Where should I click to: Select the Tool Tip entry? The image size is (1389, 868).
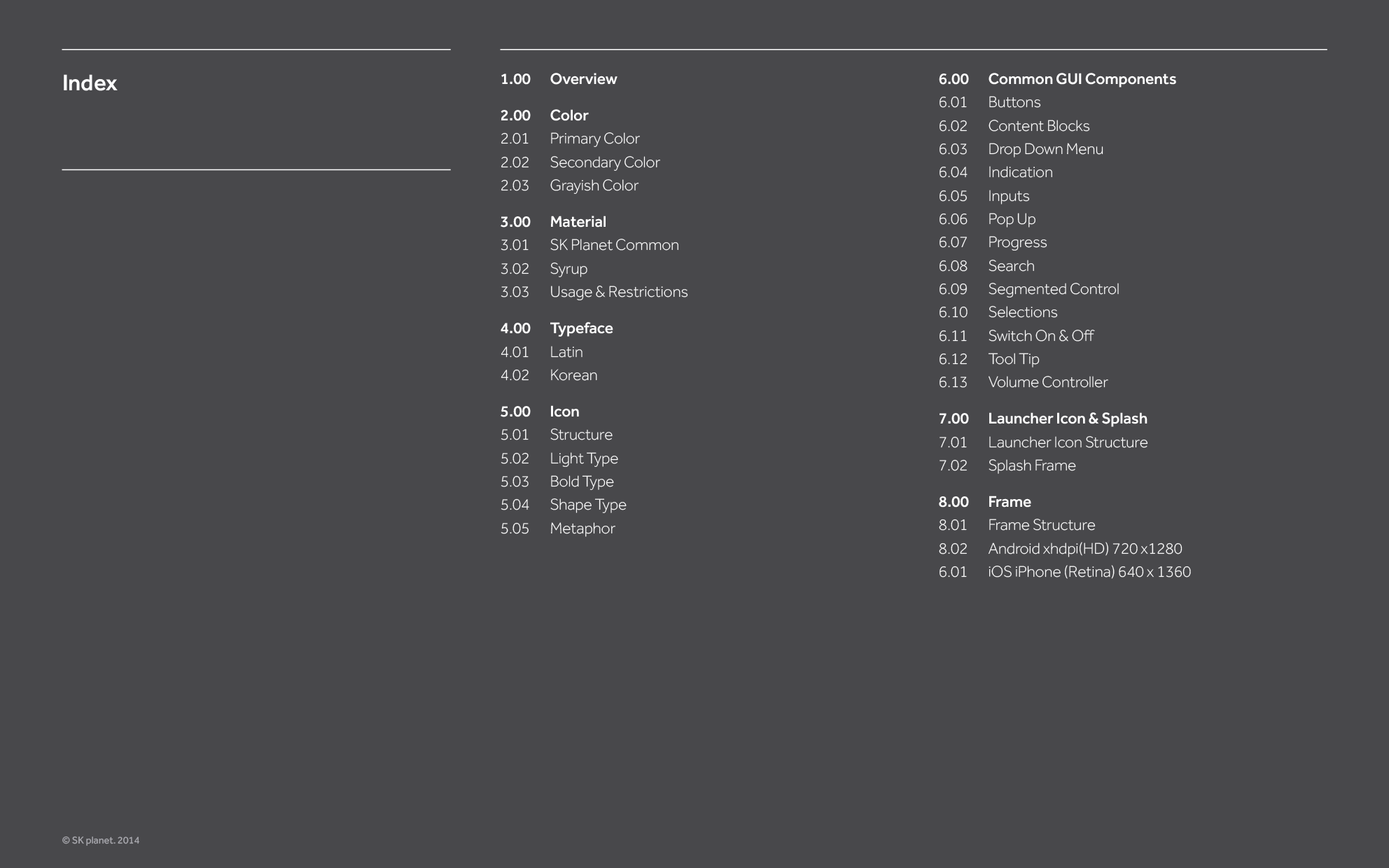tap(1013, 359)
